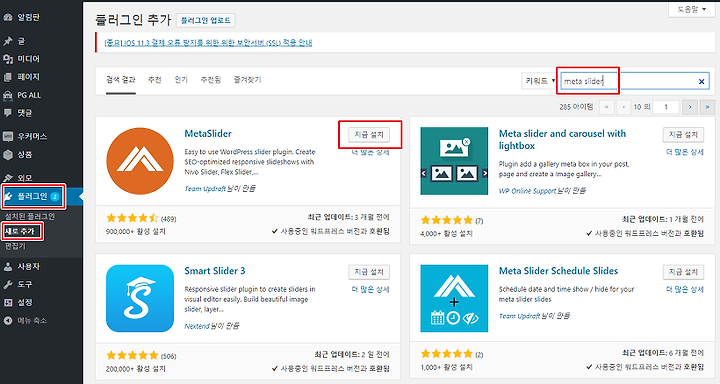View 더 많은 상세 for Meta Slider Schedule Slides
Screen dimensions: 720x384
coord(685,289)
